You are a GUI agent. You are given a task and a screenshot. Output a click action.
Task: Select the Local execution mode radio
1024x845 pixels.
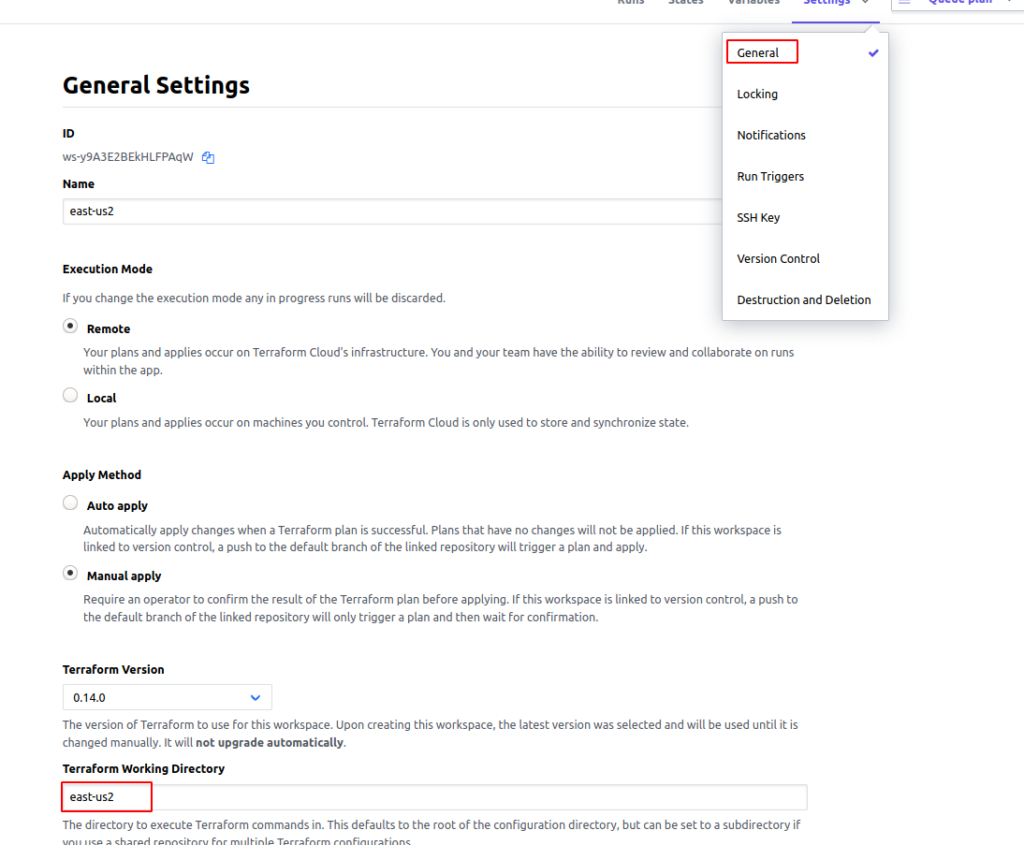click(70, 395)
